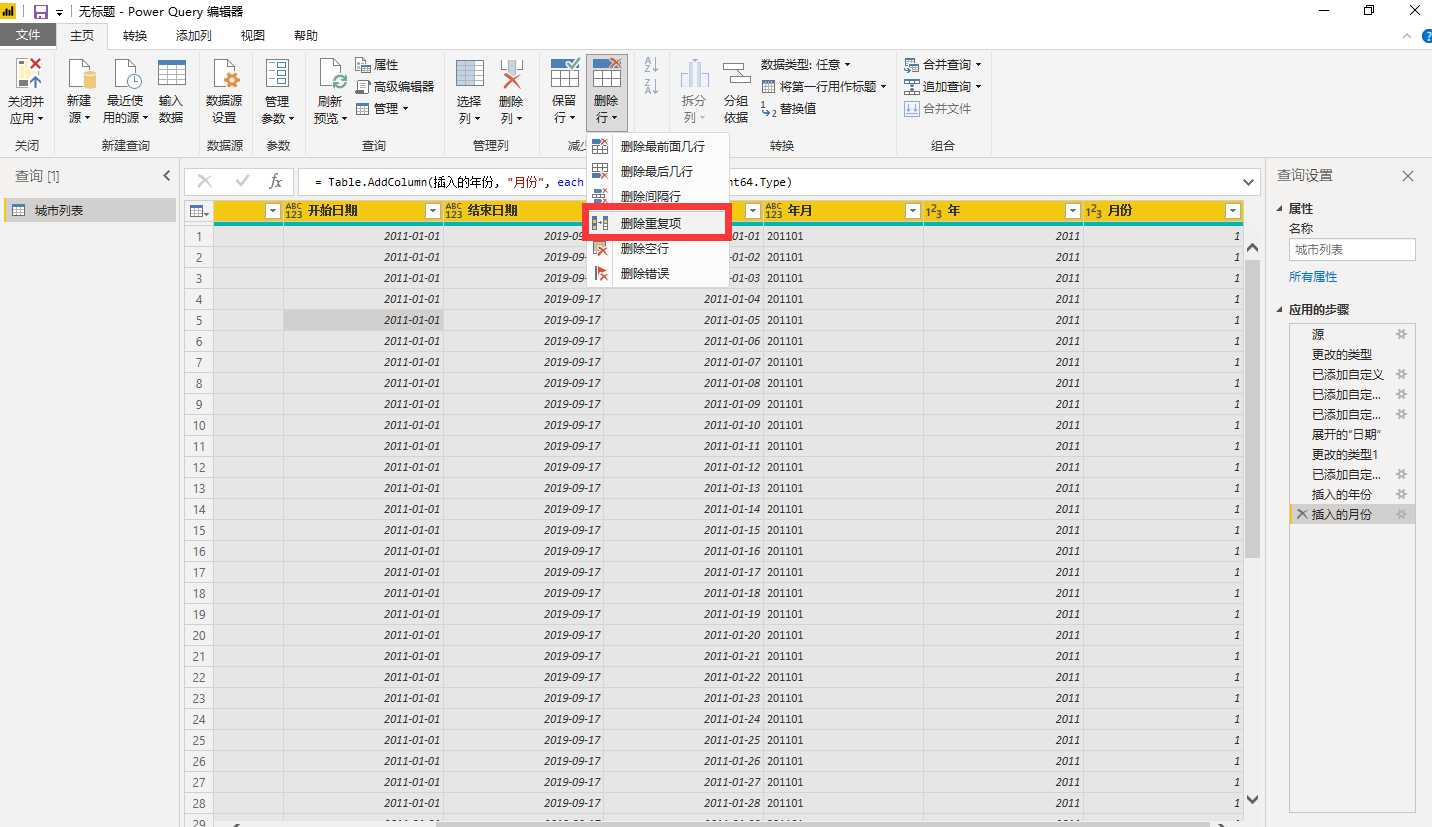The width and height of the screenshot is (1432, 827).
Task: Switch to the 视图 view tab
Action: [253, 36]
